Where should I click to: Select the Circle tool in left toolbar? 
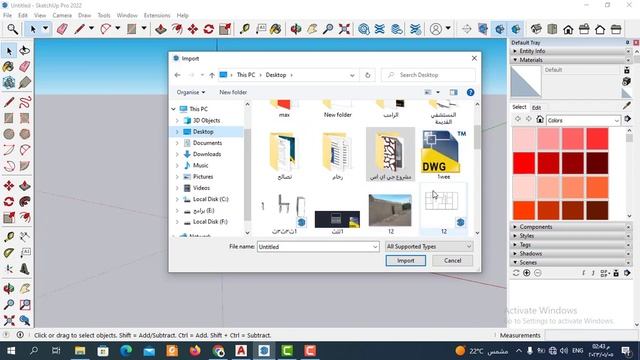click(9, 134)
